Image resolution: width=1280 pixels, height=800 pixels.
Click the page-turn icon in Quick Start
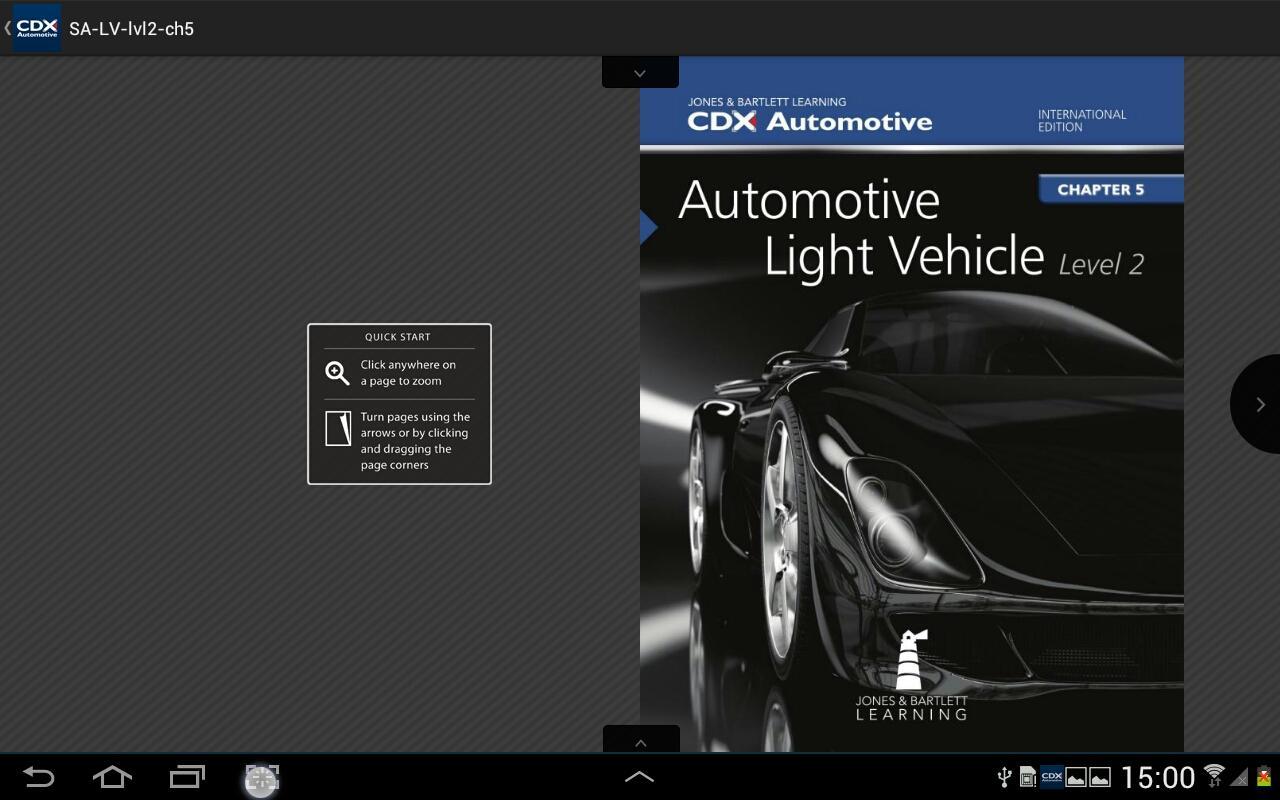338,428
